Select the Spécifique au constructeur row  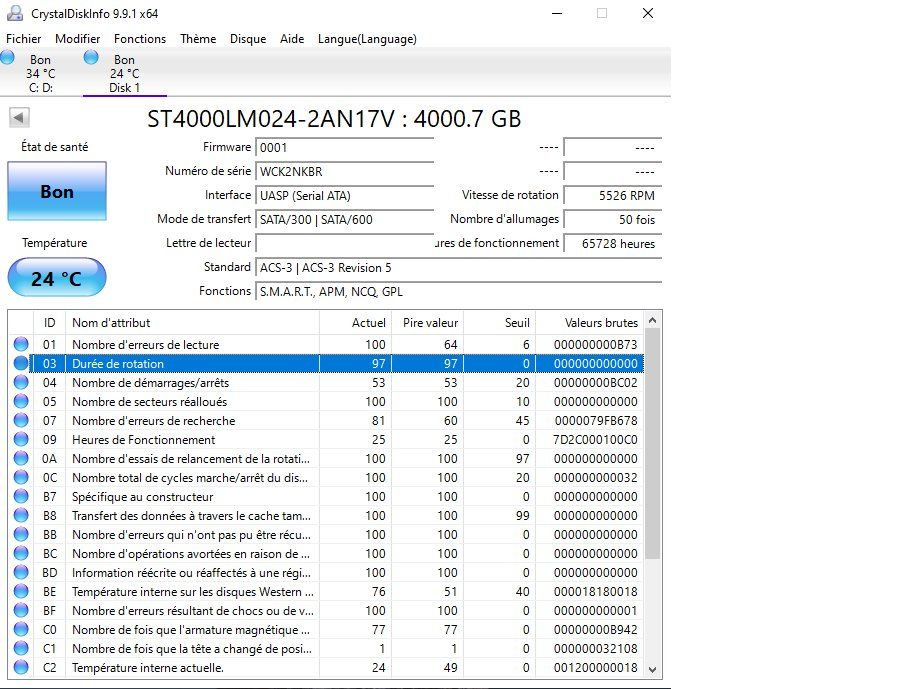(x=328, y=496)
